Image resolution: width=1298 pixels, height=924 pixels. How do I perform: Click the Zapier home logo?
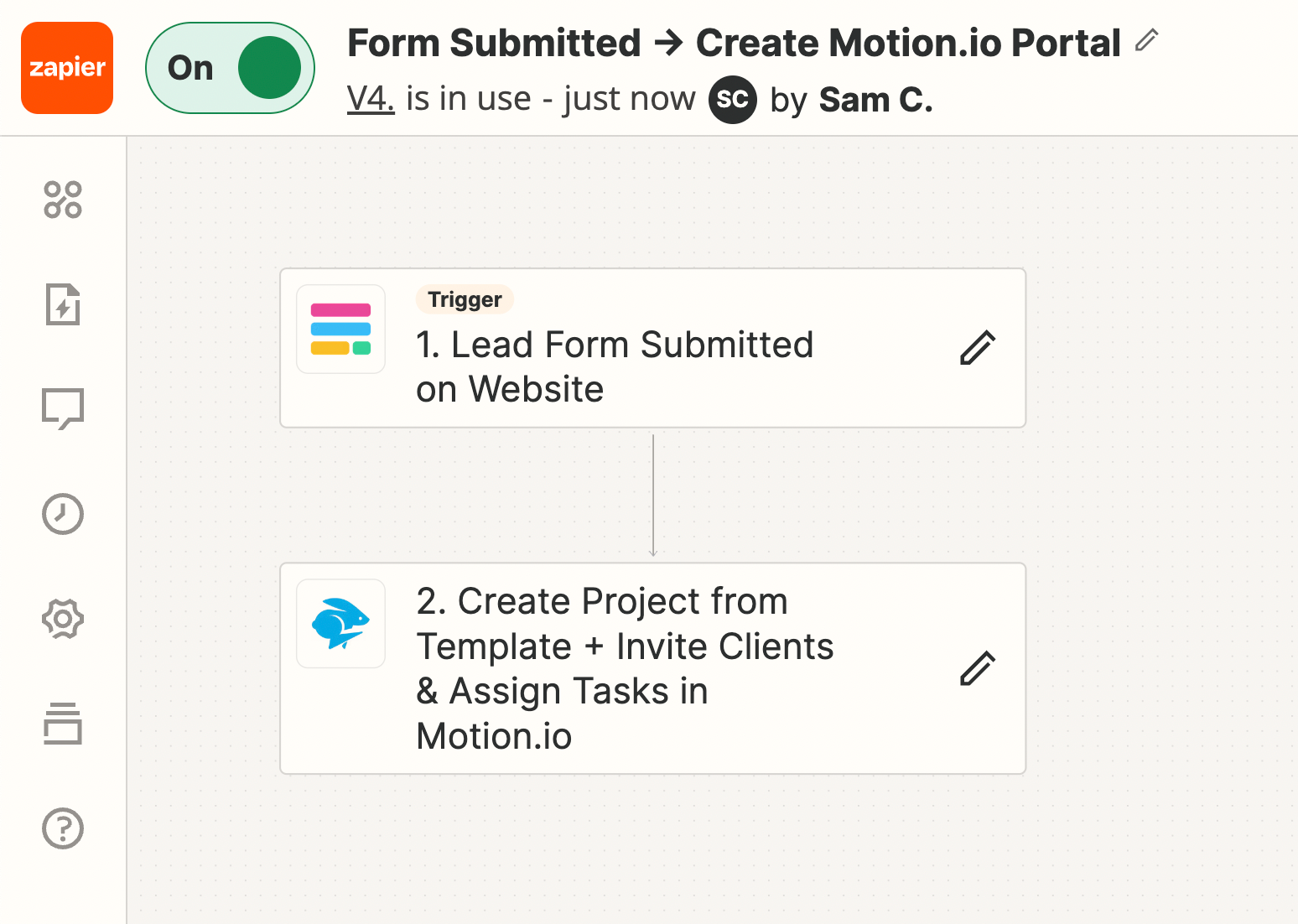click(x=67, y=68)
